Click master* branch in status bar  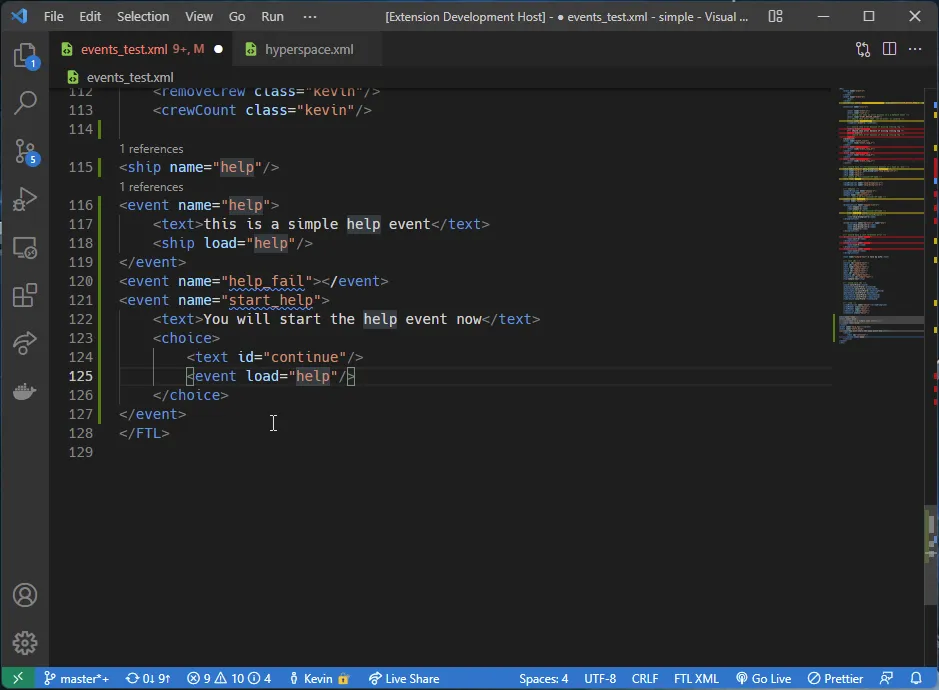[x=77, y=678]
